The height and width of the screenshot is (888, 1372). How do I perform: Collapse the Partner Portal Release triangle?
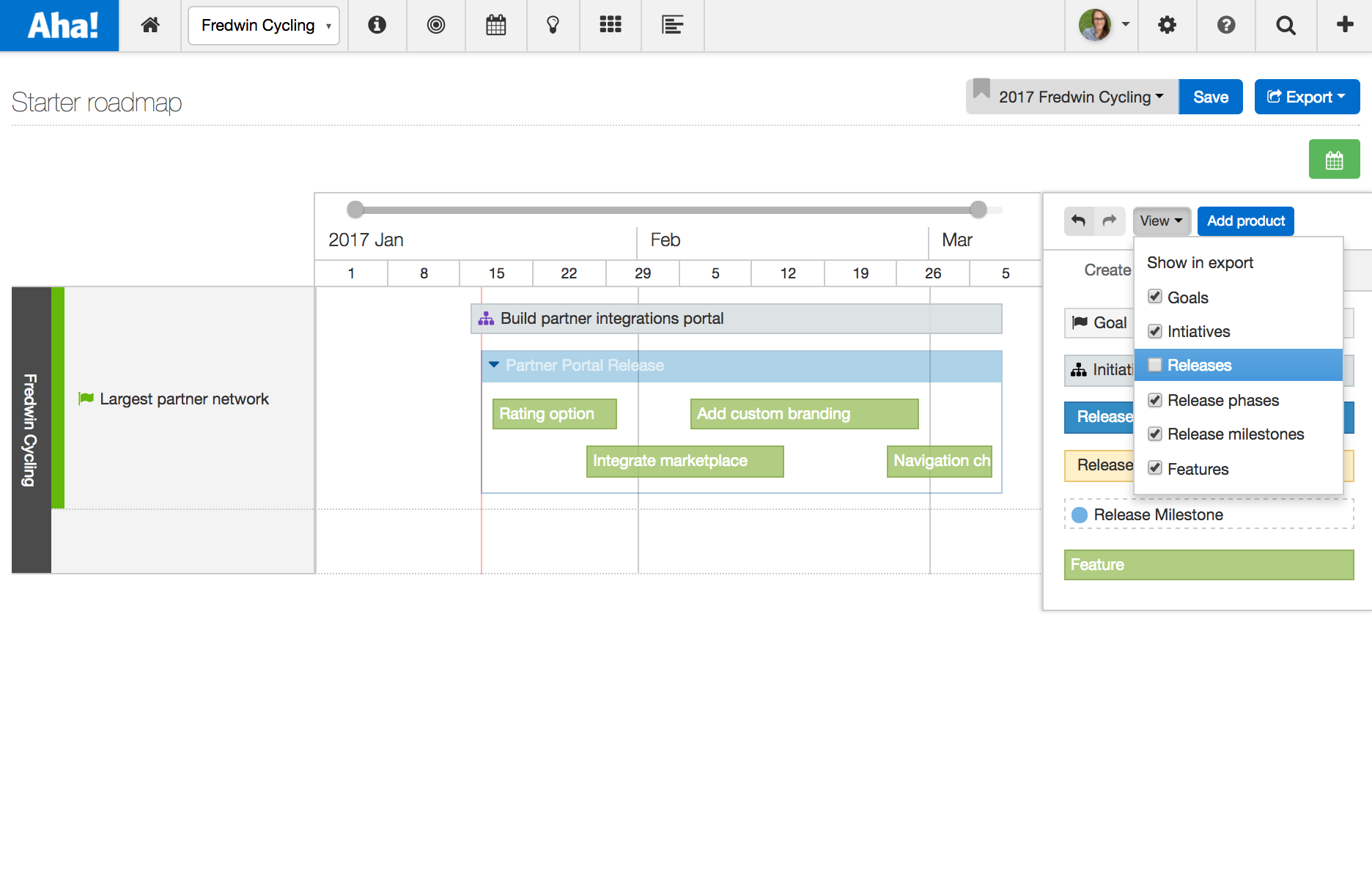[494, 365]
